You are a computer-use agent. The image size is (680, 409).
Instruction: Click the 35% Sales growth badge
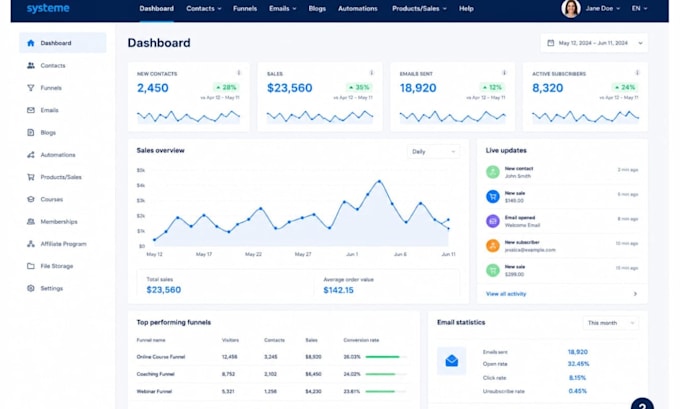pos(359,87)
